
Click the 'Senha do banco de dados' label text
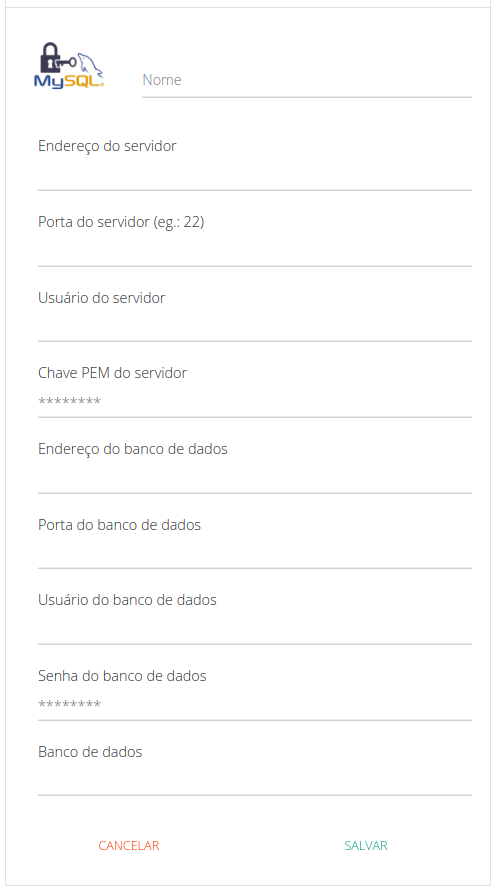click(122, 675)
